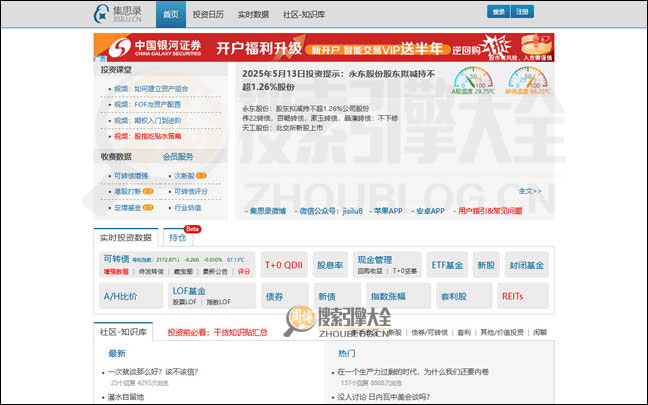Open the 安卓APP download link
Image resolution: width=648 pixels, height=405 pixels.
pyautogui.click(x=430, y=211)
